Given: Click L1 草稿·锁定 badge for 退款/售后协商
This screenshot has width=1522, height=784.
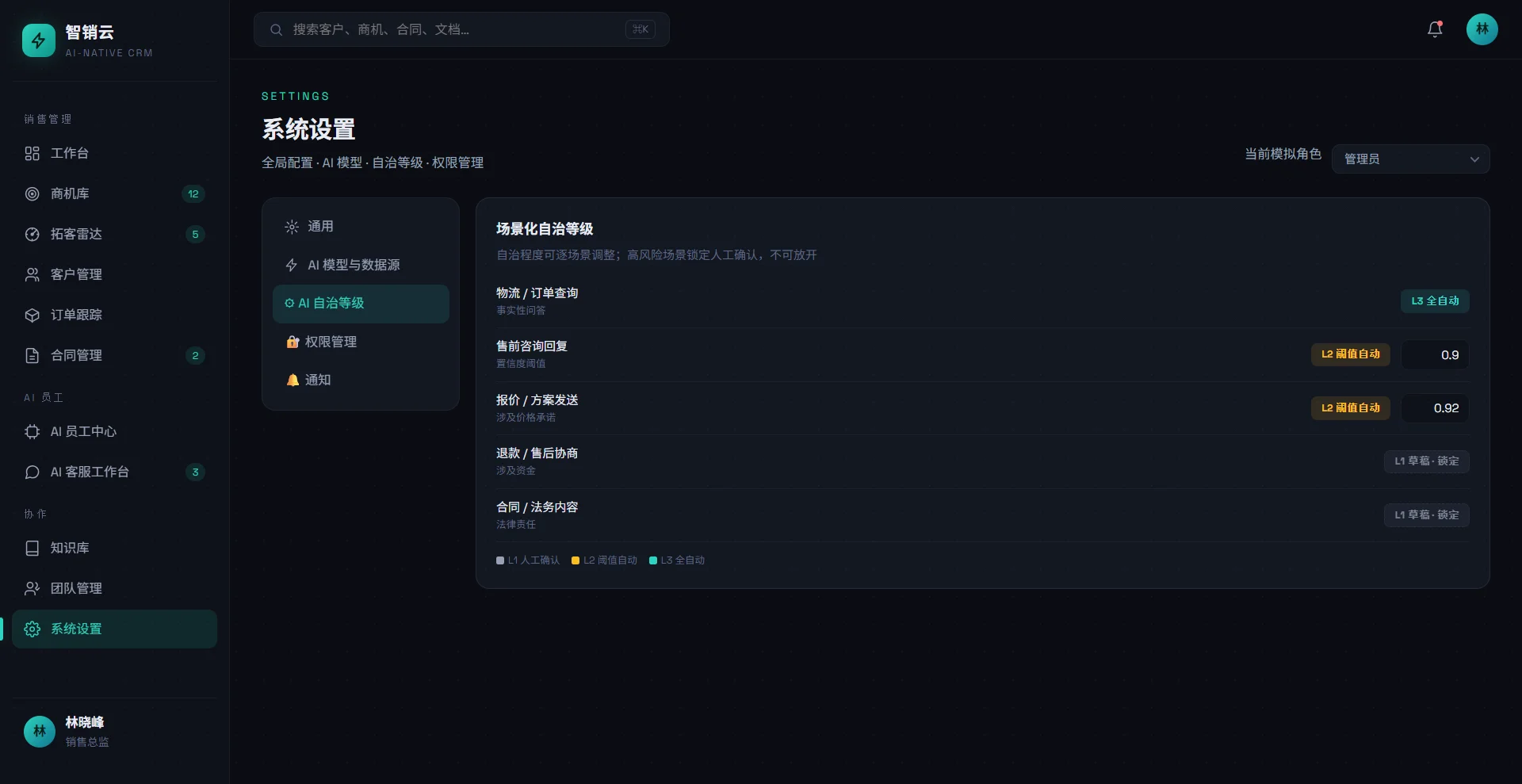Looking at the screenshot, I should coord(1426,461).
